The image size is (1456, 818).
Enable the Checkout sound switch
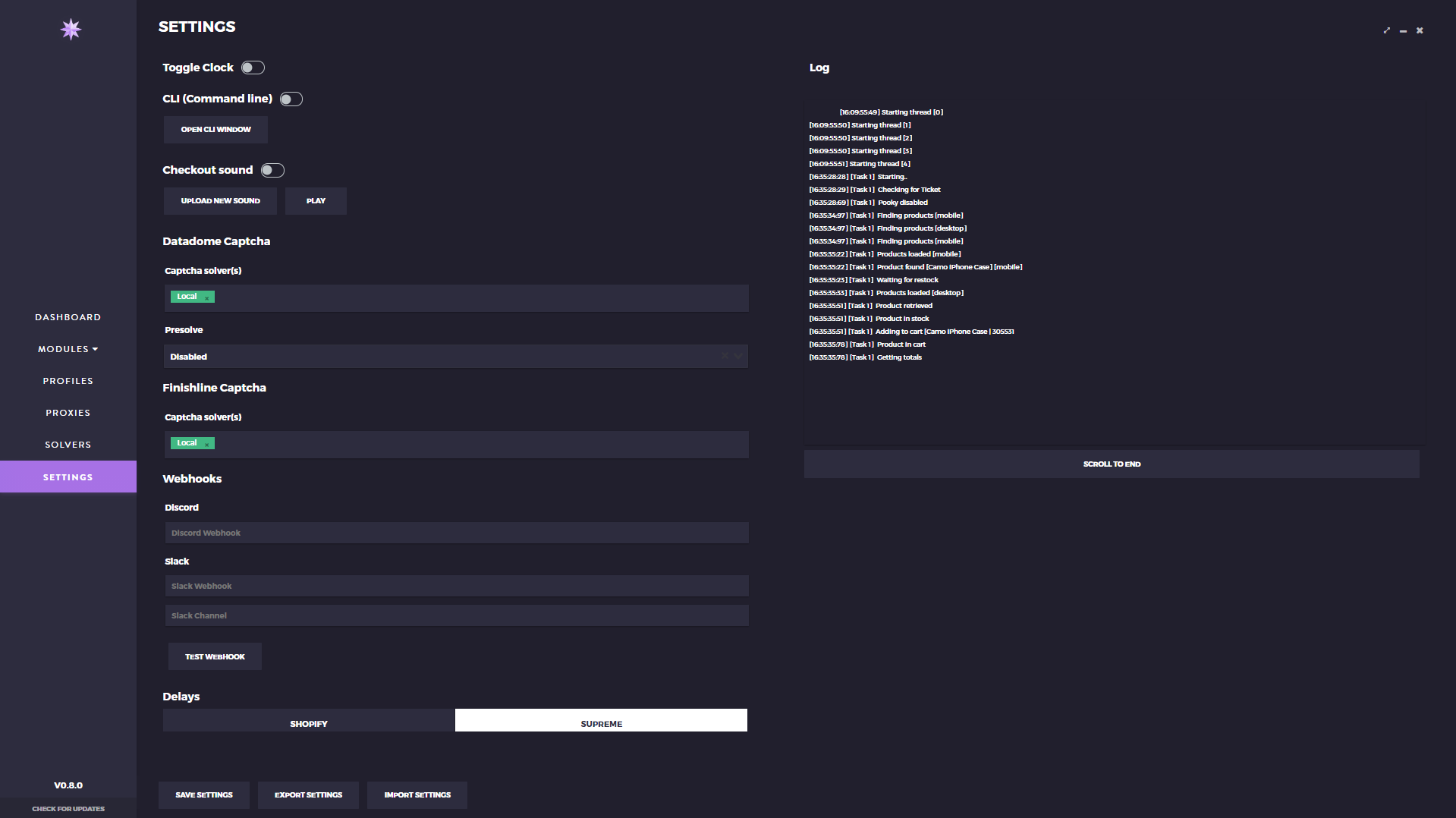pos(272,171)
